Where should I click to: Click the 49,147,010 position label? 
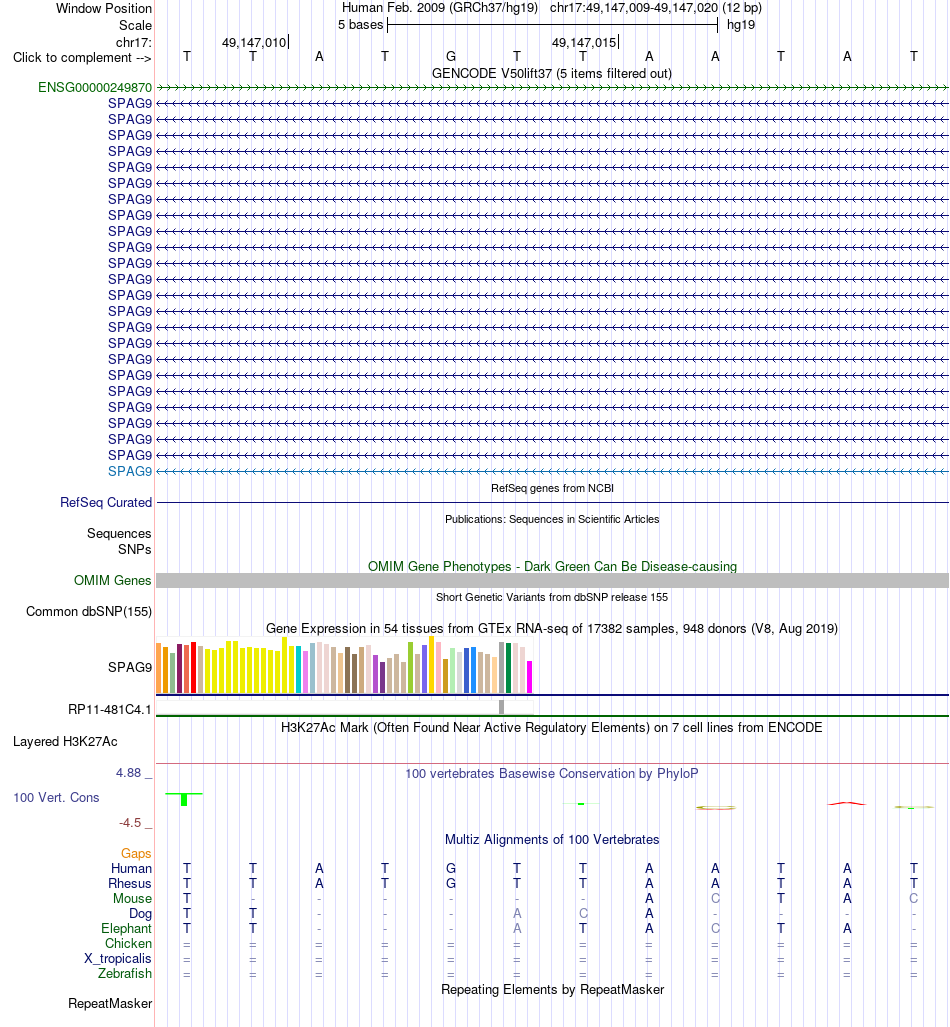(254, 43)
